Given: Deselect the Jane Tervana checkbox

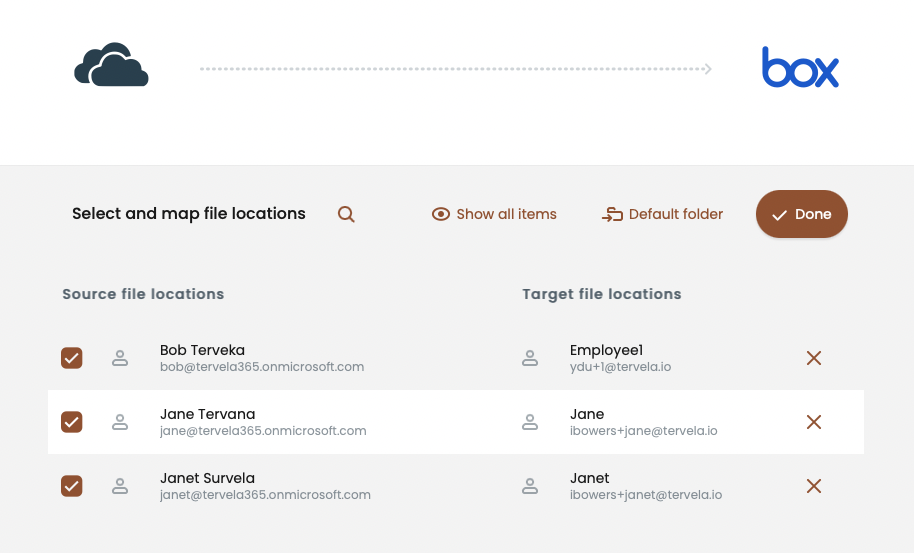Looking at the screenshot, I should 72,422.
